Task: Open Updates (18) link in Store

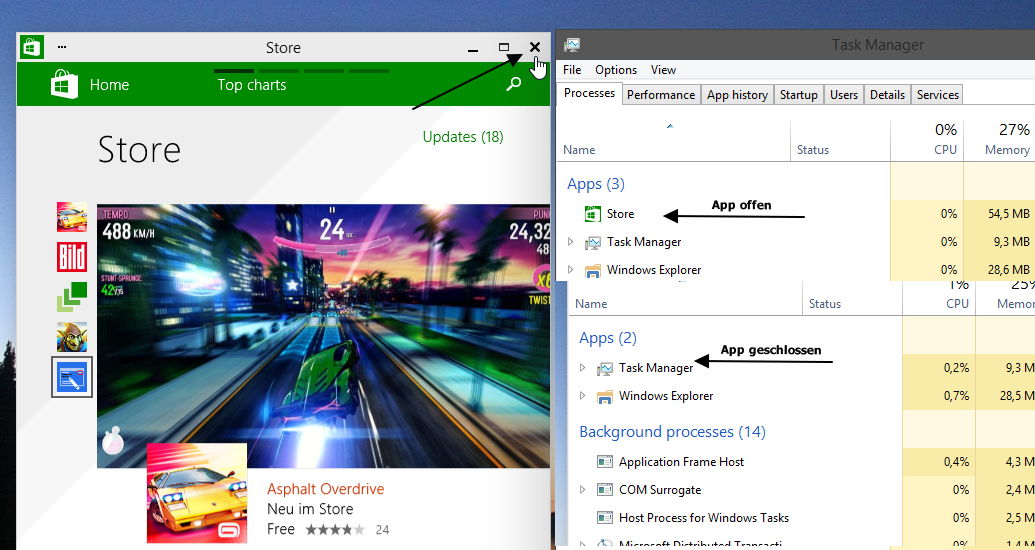Action: pyautogui.click(x=463, y=137)
